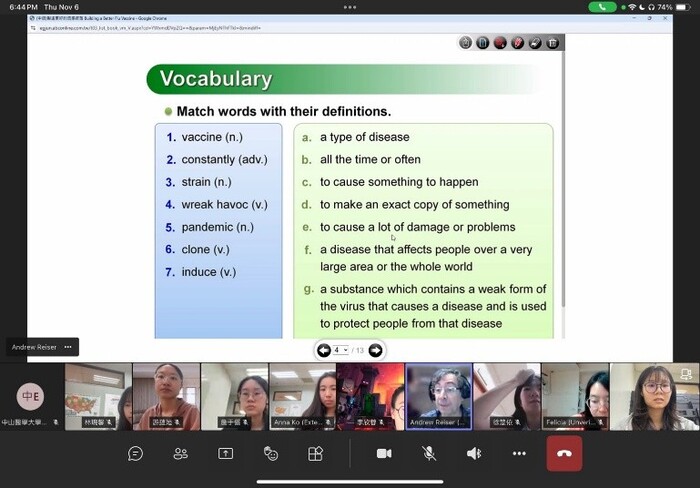Toggle the camera on or off

pos(383,453)
